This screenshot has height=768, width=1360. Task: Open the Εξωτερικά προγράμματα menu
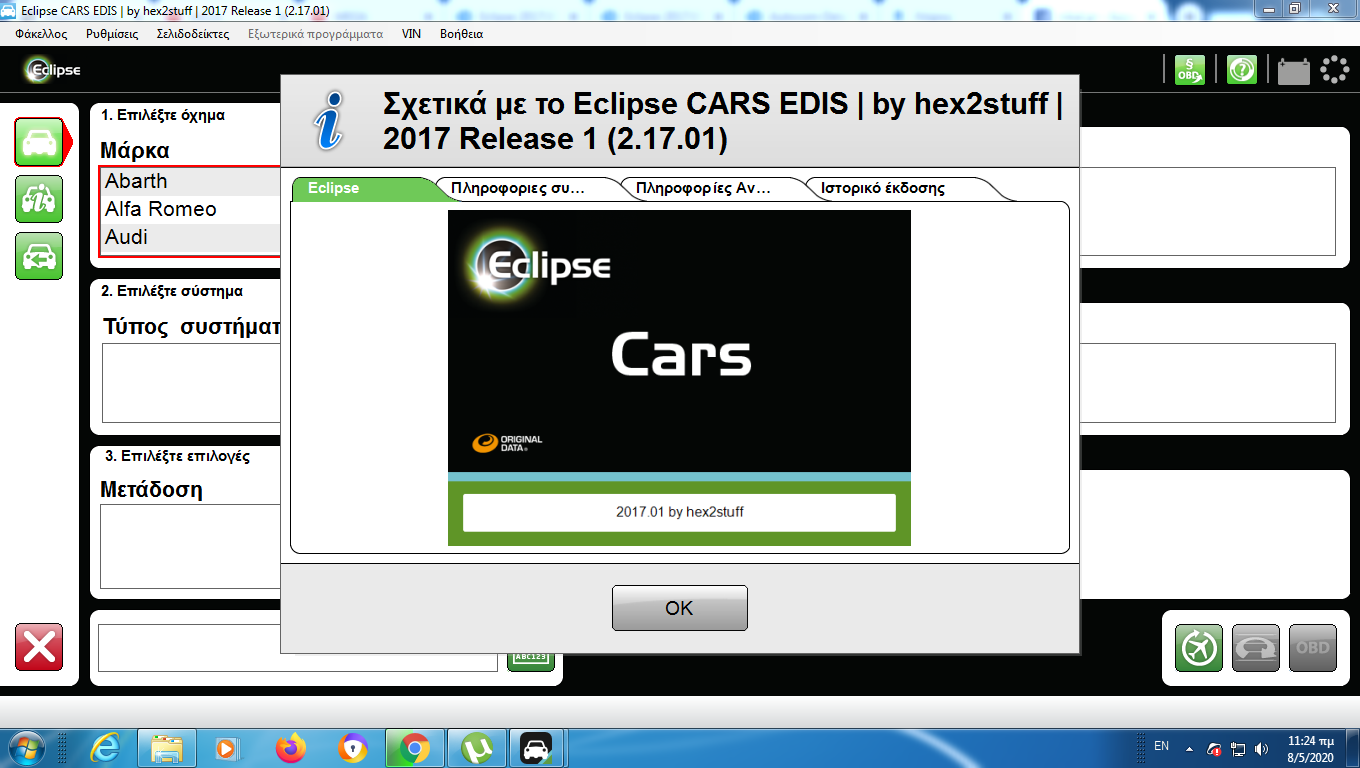(x=315, y=33)
